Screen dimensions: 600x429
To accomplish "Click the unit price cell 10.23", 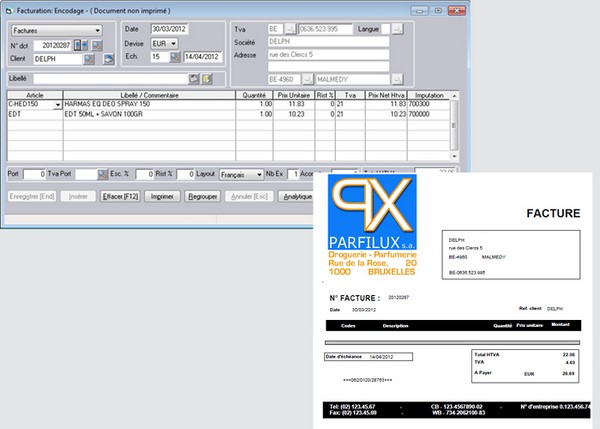I will click(x=294, y=114).
